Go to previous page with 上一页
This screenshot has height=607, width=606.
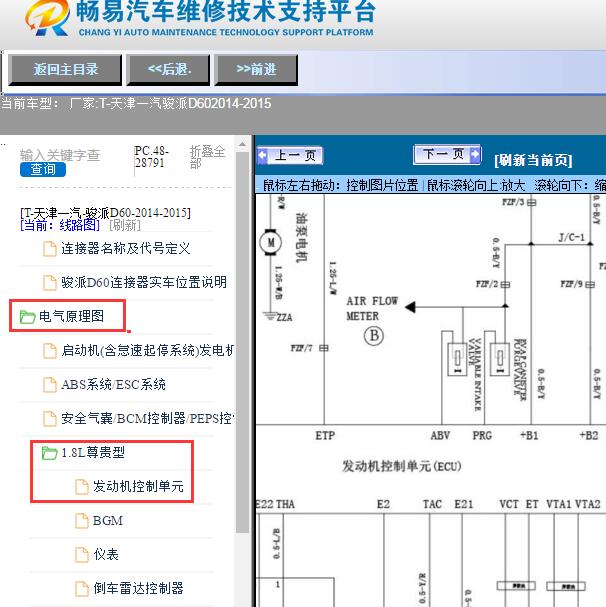pyautogui.click(x=290, y=156)
